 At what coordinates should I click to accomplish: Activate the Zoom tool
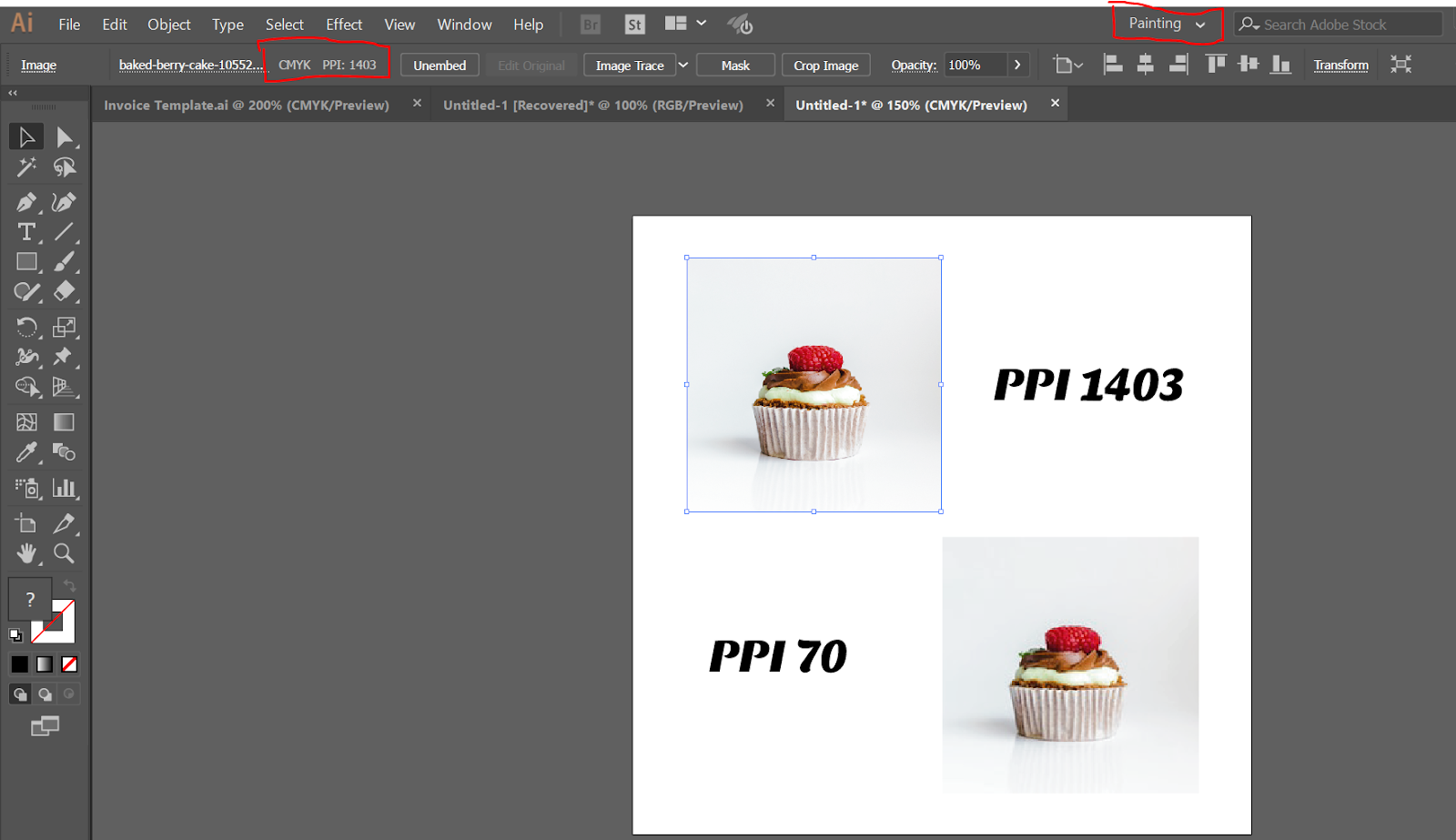(x=64, y=553)
